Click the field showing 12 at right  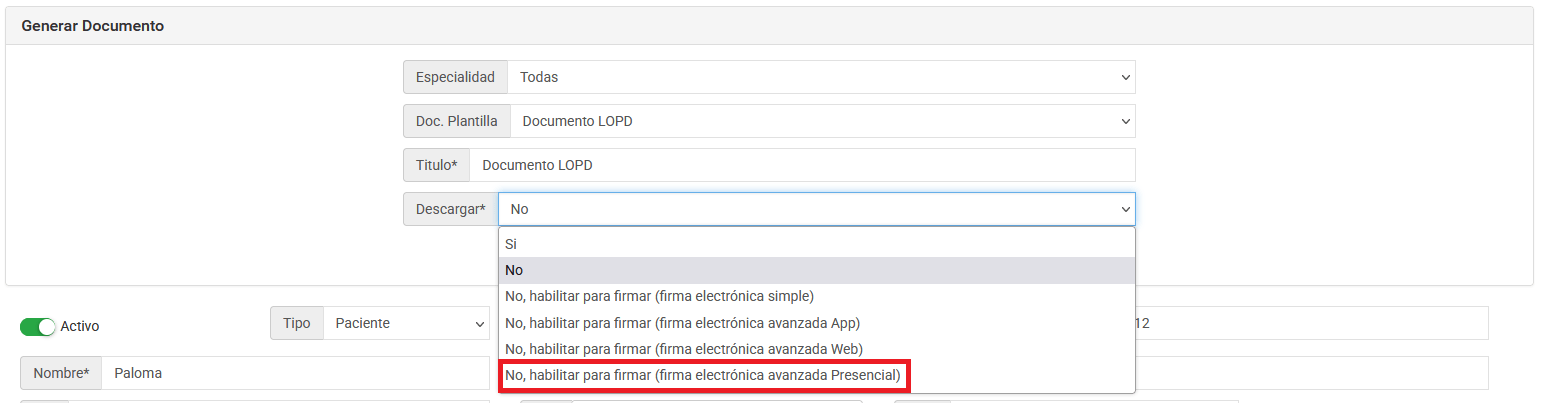coord(1311,323)
